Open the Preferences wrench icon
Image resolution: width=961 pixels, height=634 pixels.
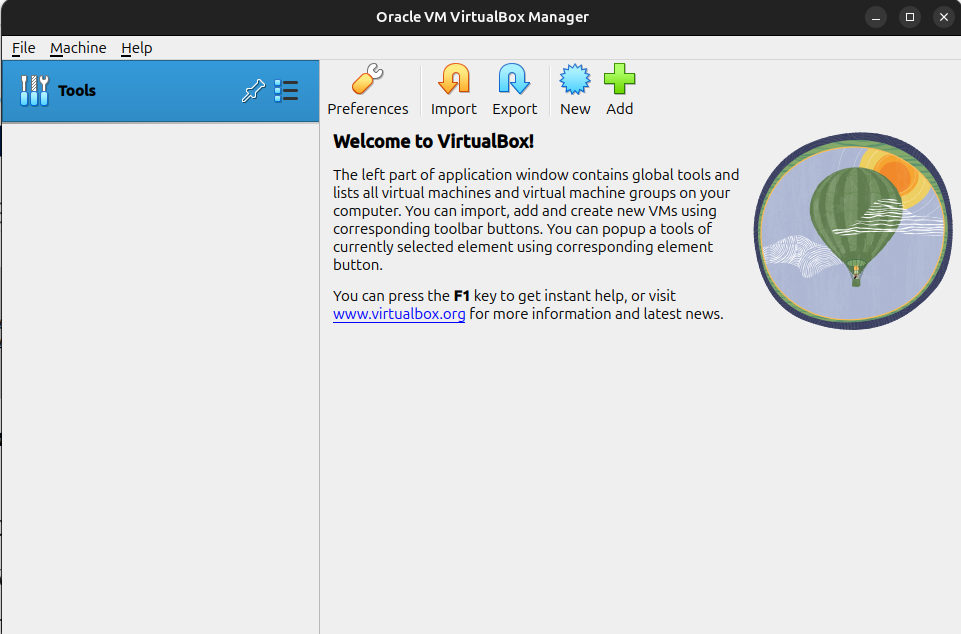tap(368, 80)
